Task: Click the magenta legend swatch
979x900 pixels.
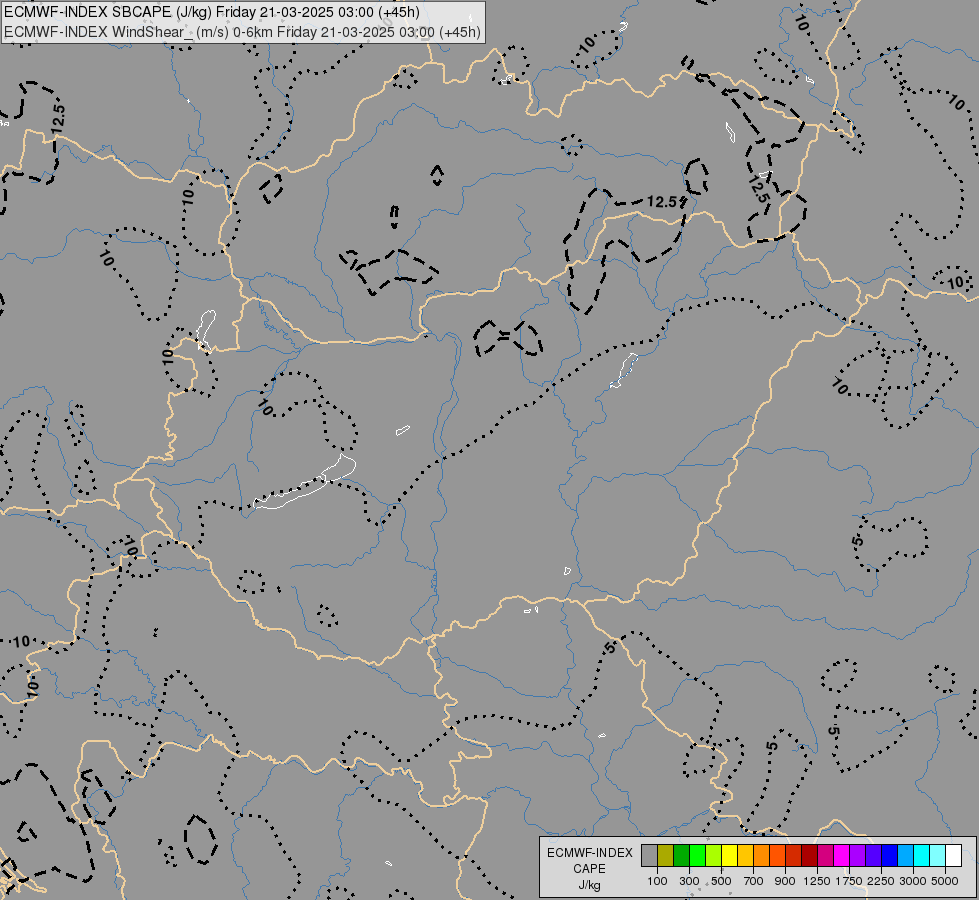Action: (x=842, y=855)
